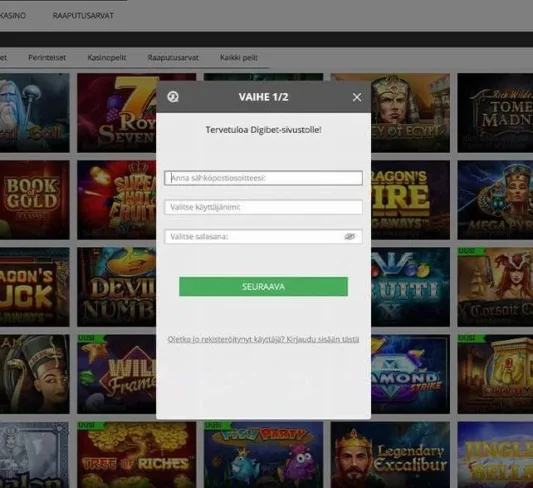The image size is (533, 488).
Task: Open the Tome of Madness game thumbnail
Action: pos(495,113)
